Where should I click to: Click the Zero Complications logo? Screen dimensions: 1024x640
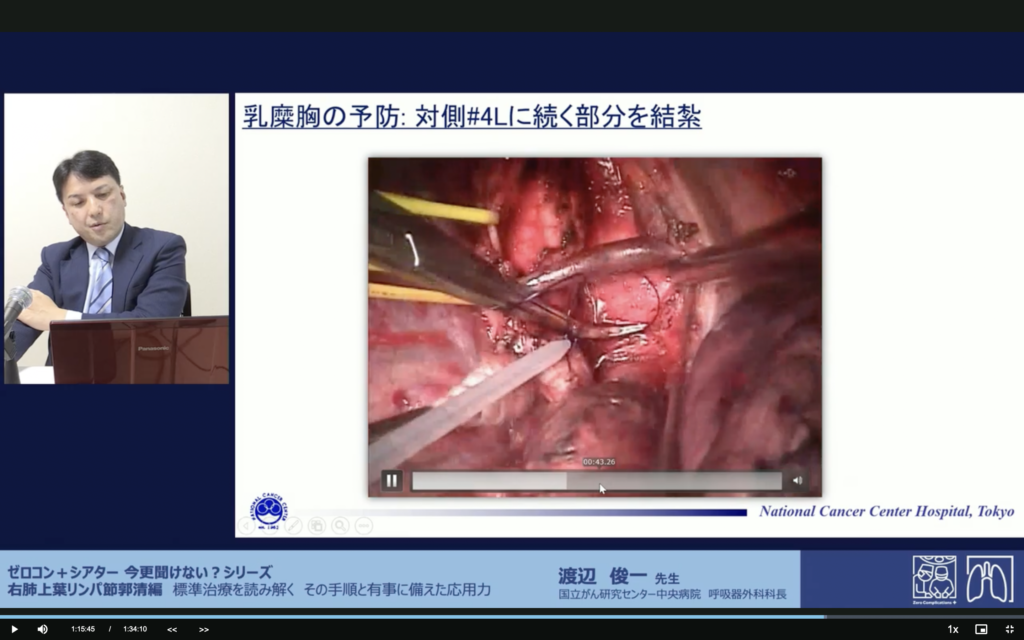coord(934,579)
